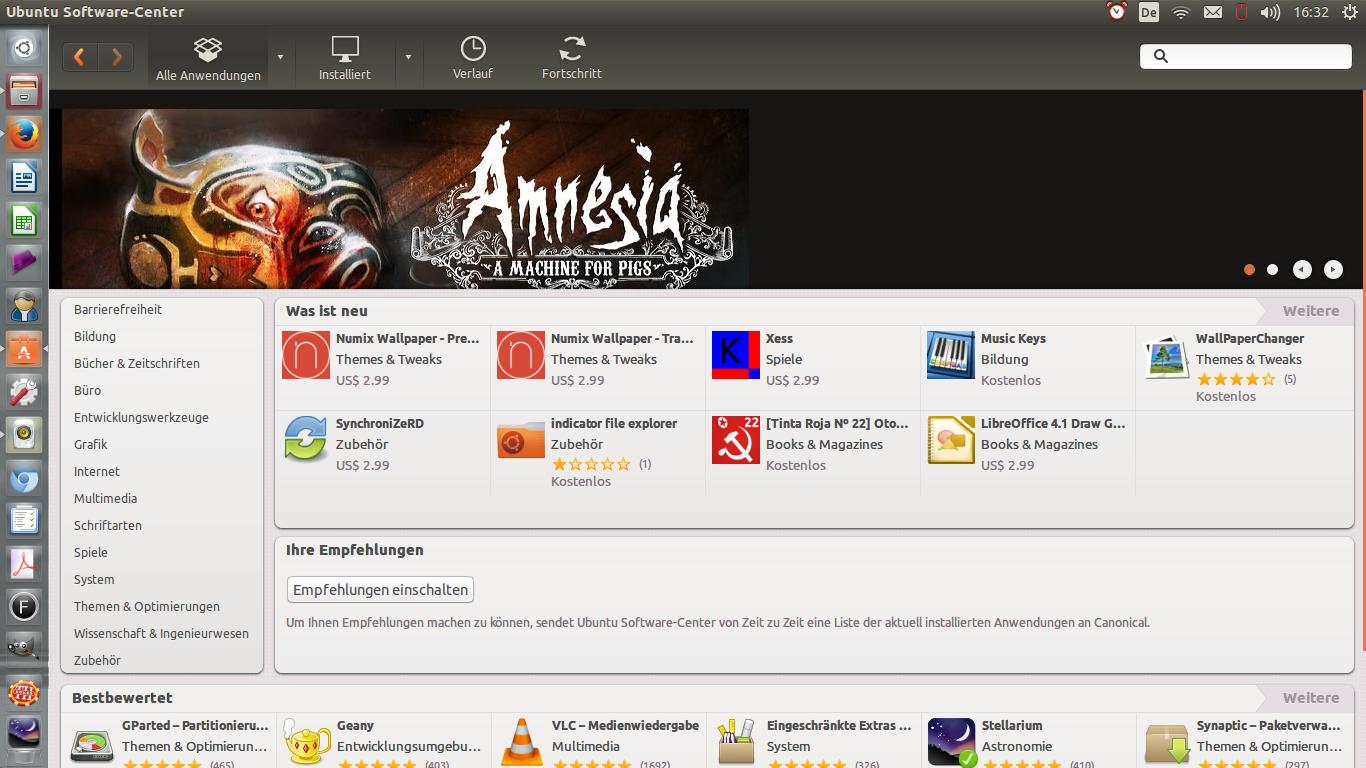The image size is (1366, 768).
Task: Open the De keyboard layout indicator
Action: tap(1149, 12)
